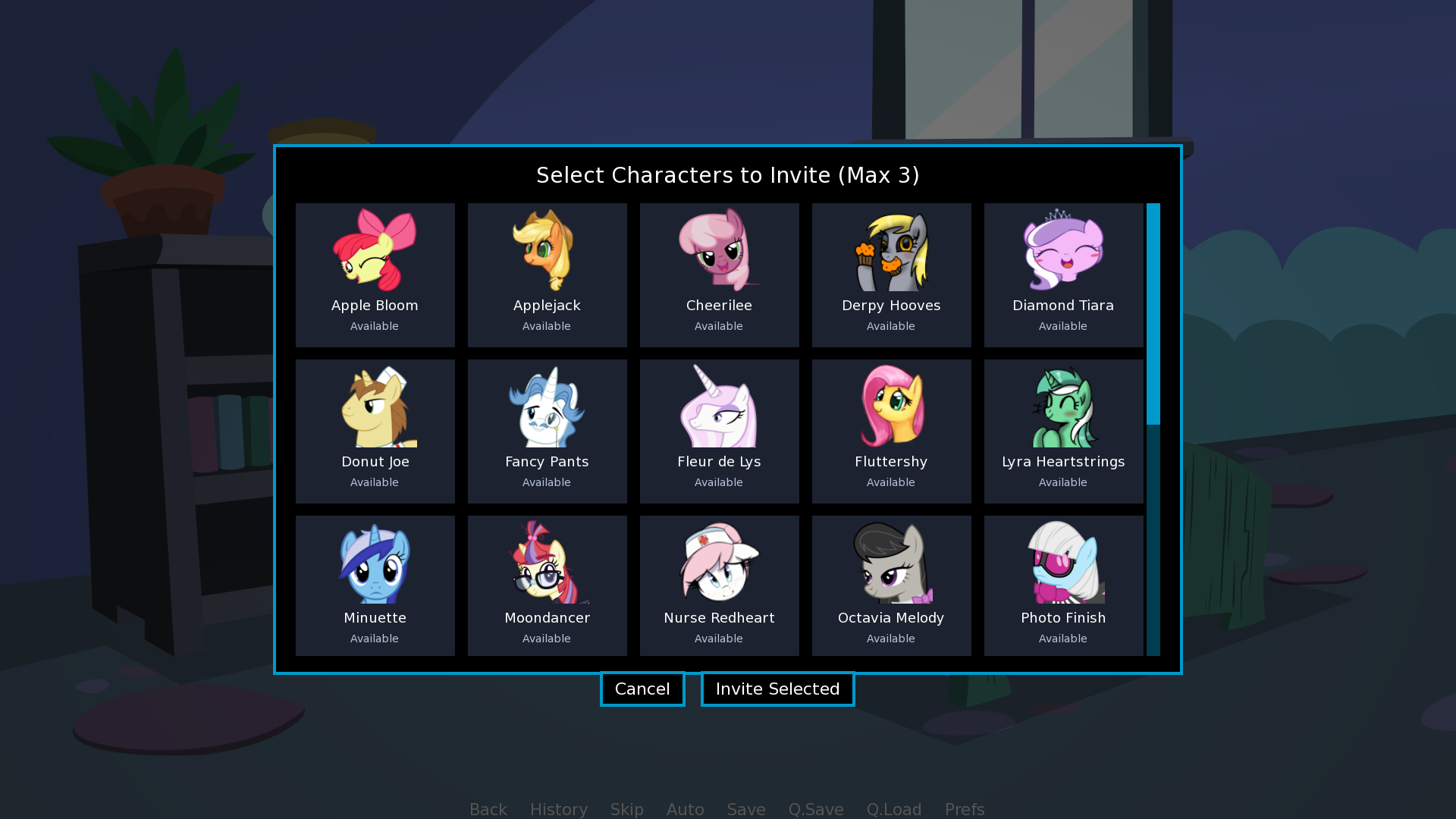This screenshot has width=1456, height=819.
Task: Toggle Minuette's character card
Action: [375, 585]
